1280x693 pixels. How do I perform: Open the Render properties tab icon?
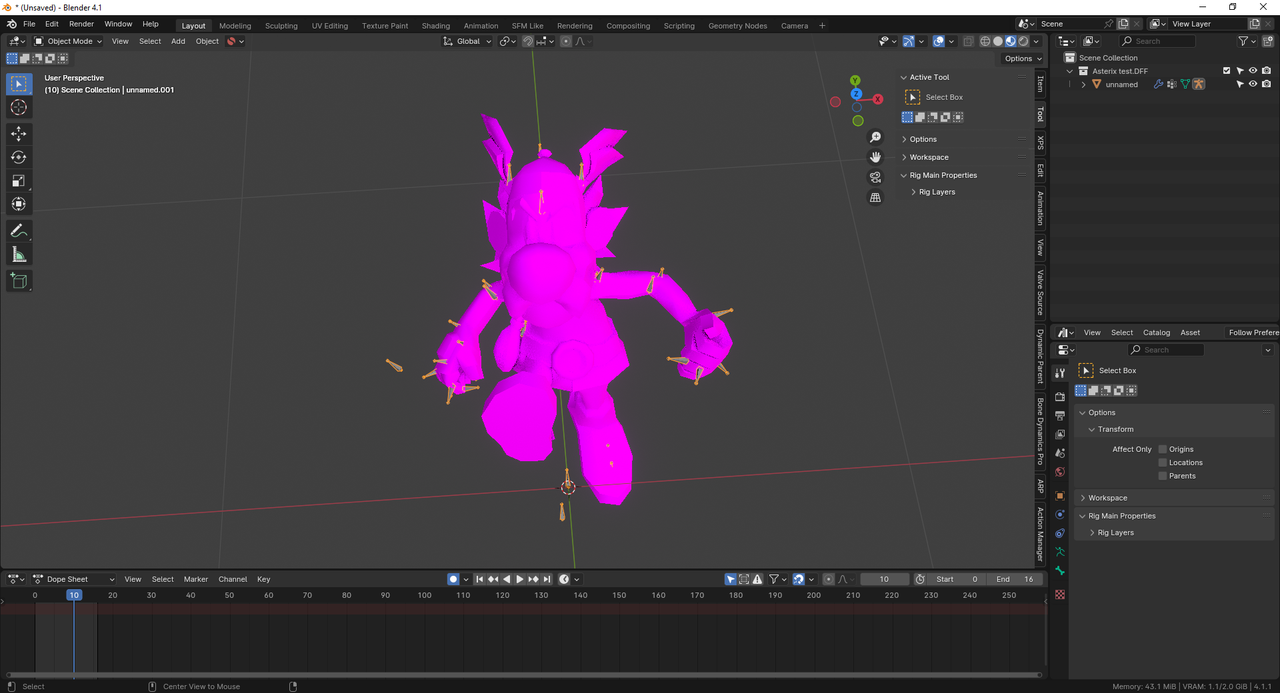pos(1060,397)
